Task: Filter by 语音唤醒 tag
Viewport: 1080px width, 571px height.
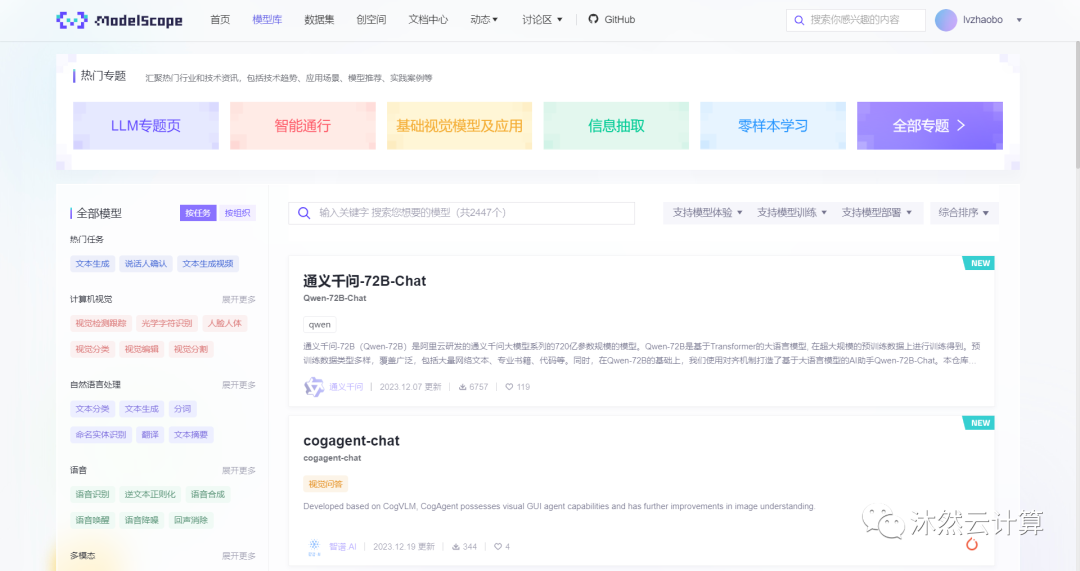Action: click(92, 520)
